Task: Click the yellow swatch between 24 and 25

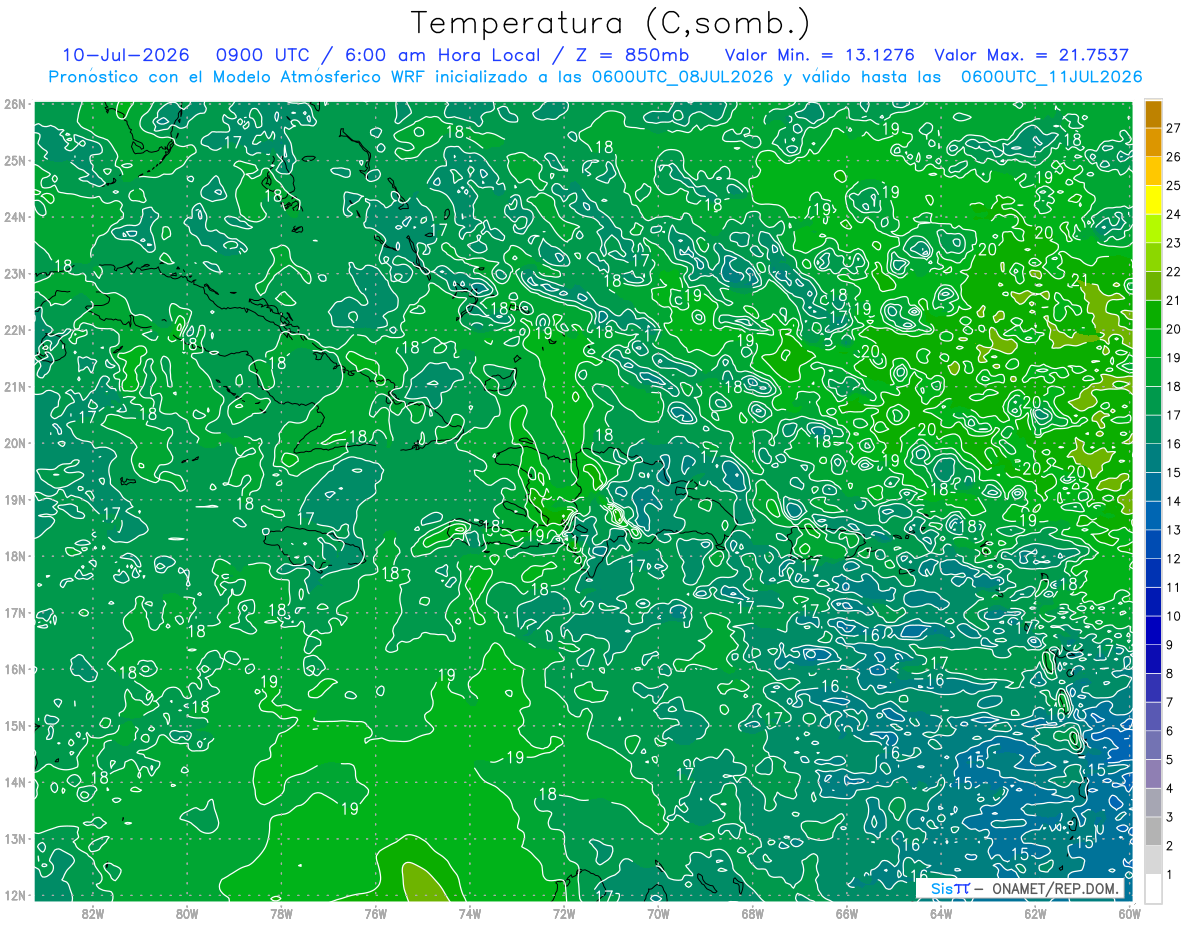Action: (1153, 199)
